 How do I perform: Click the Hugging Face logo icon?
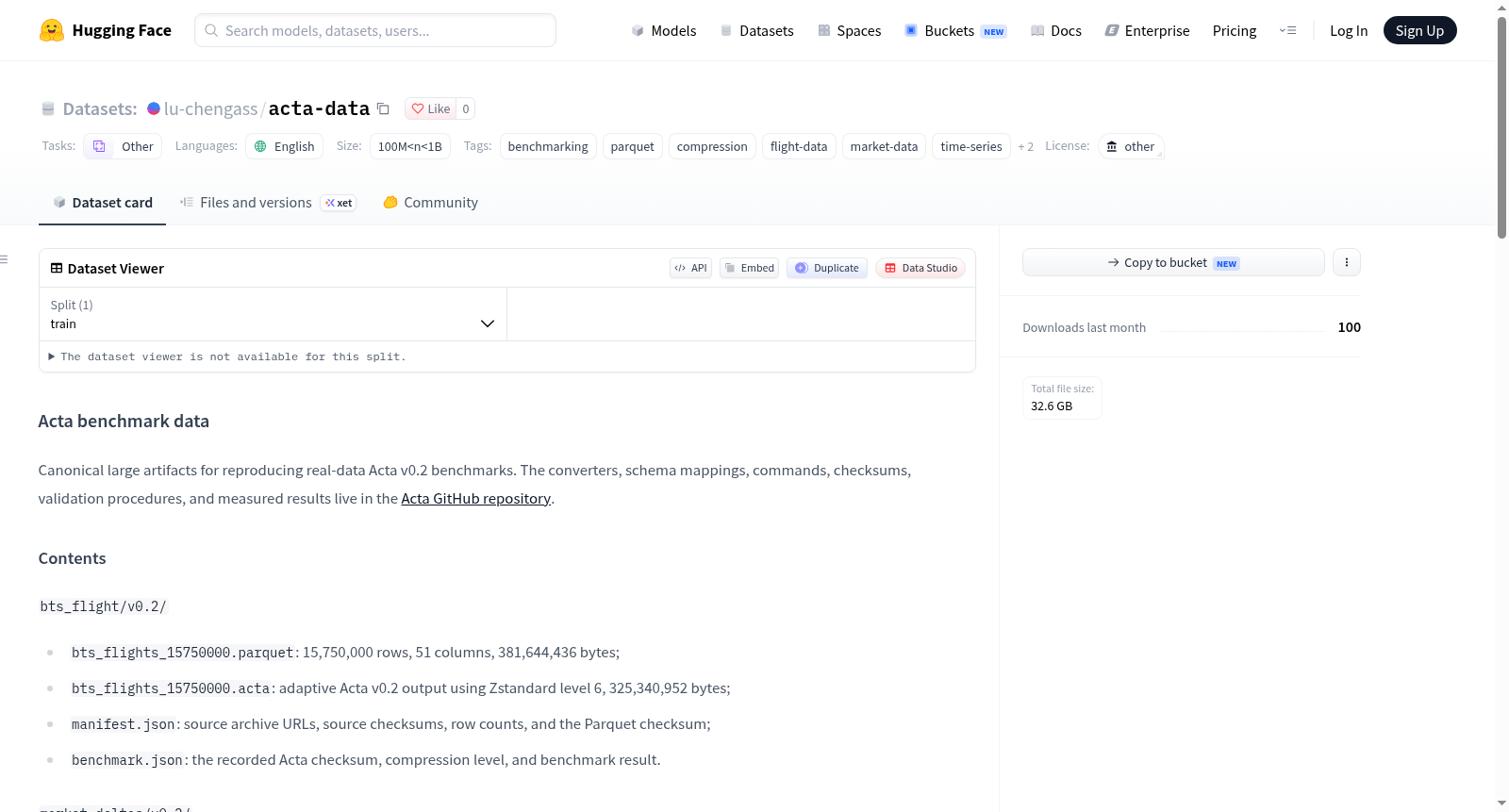tap(52, 30)
